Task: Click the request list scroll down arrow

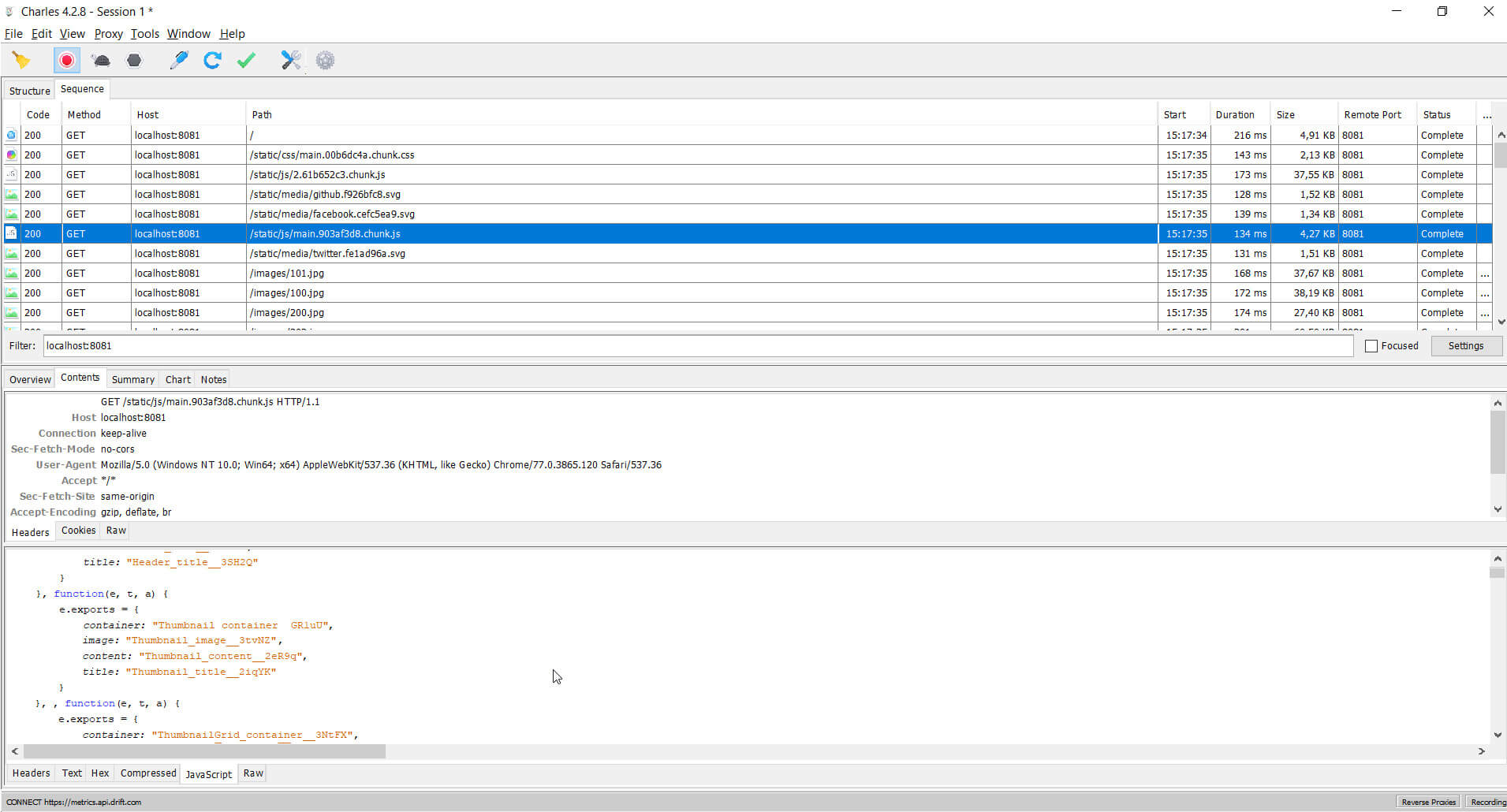Action: (x=1501, y=322)
